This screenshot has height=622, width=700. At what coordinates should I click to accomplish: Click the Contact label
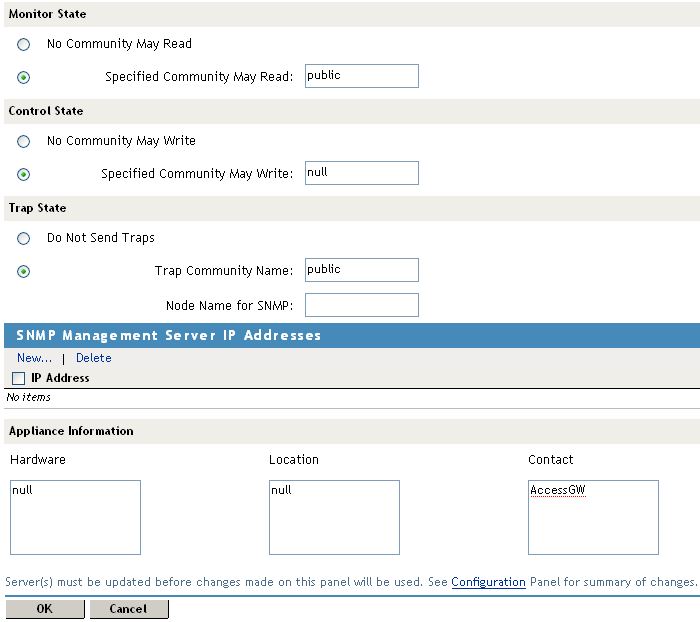tap(550, 459)
